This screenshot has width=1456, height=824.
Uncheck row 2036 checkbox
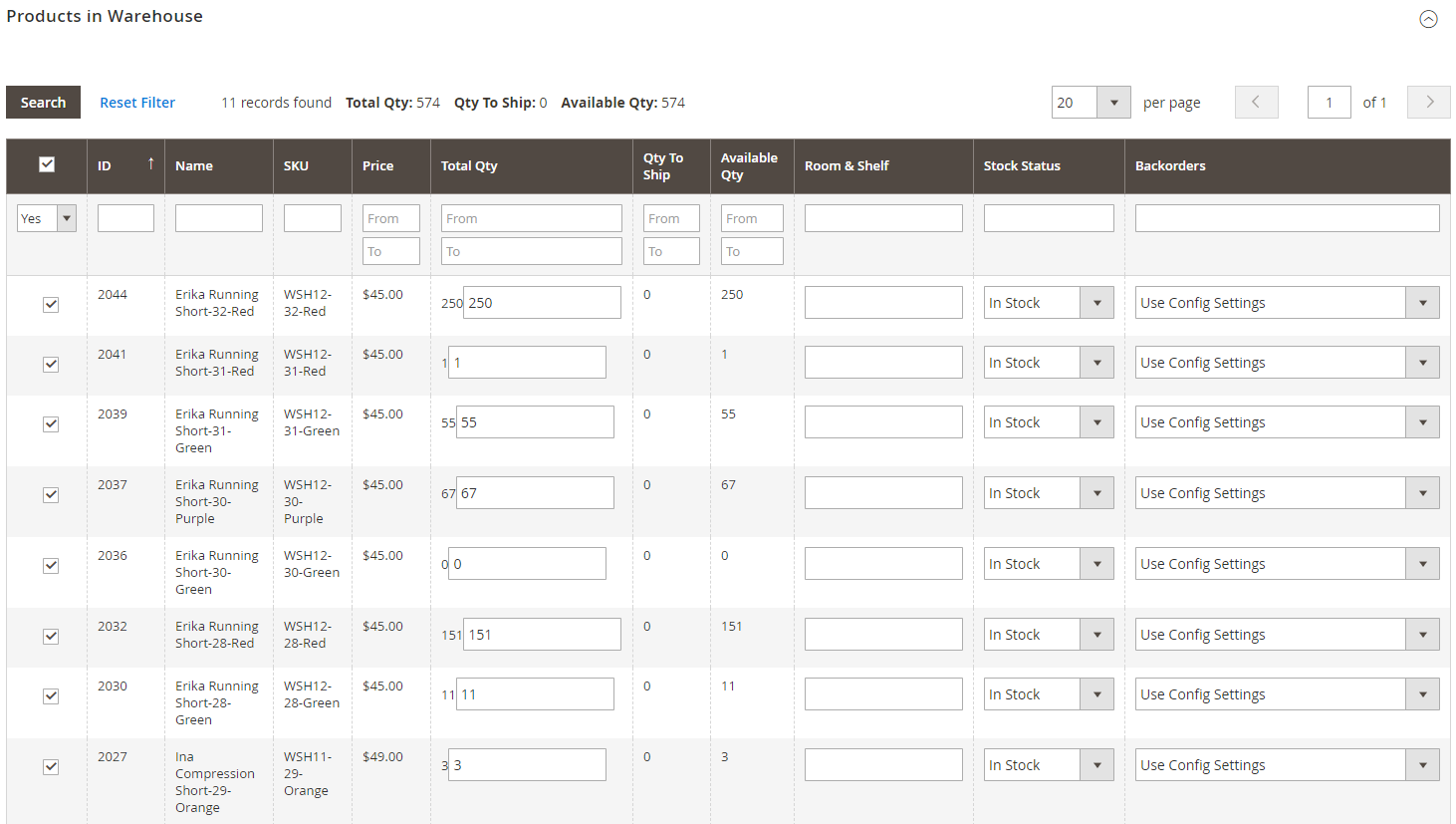click(51, 565)
